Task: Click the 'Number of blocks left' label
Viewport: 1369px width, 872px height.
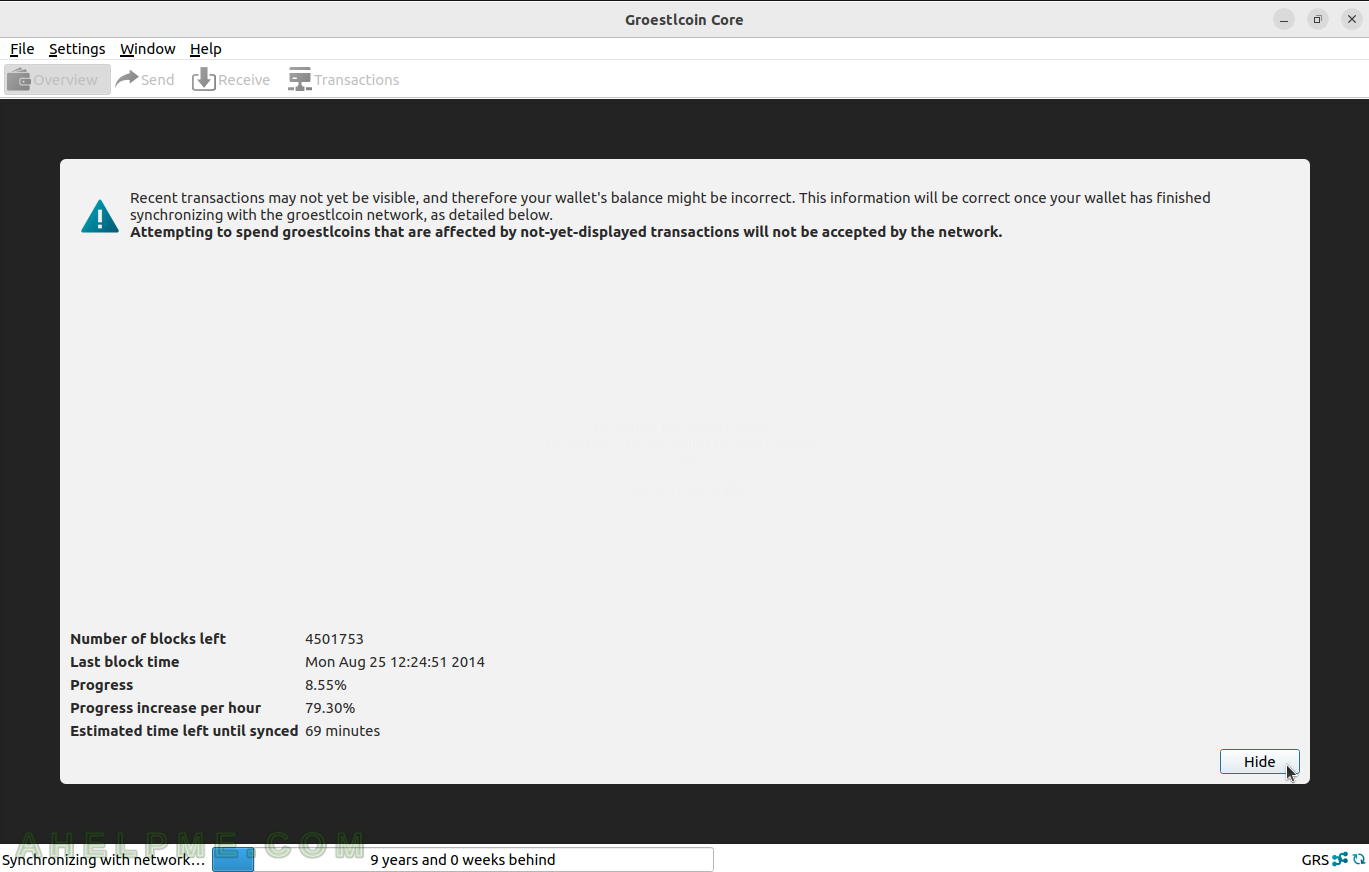Action: pos(148,639)
